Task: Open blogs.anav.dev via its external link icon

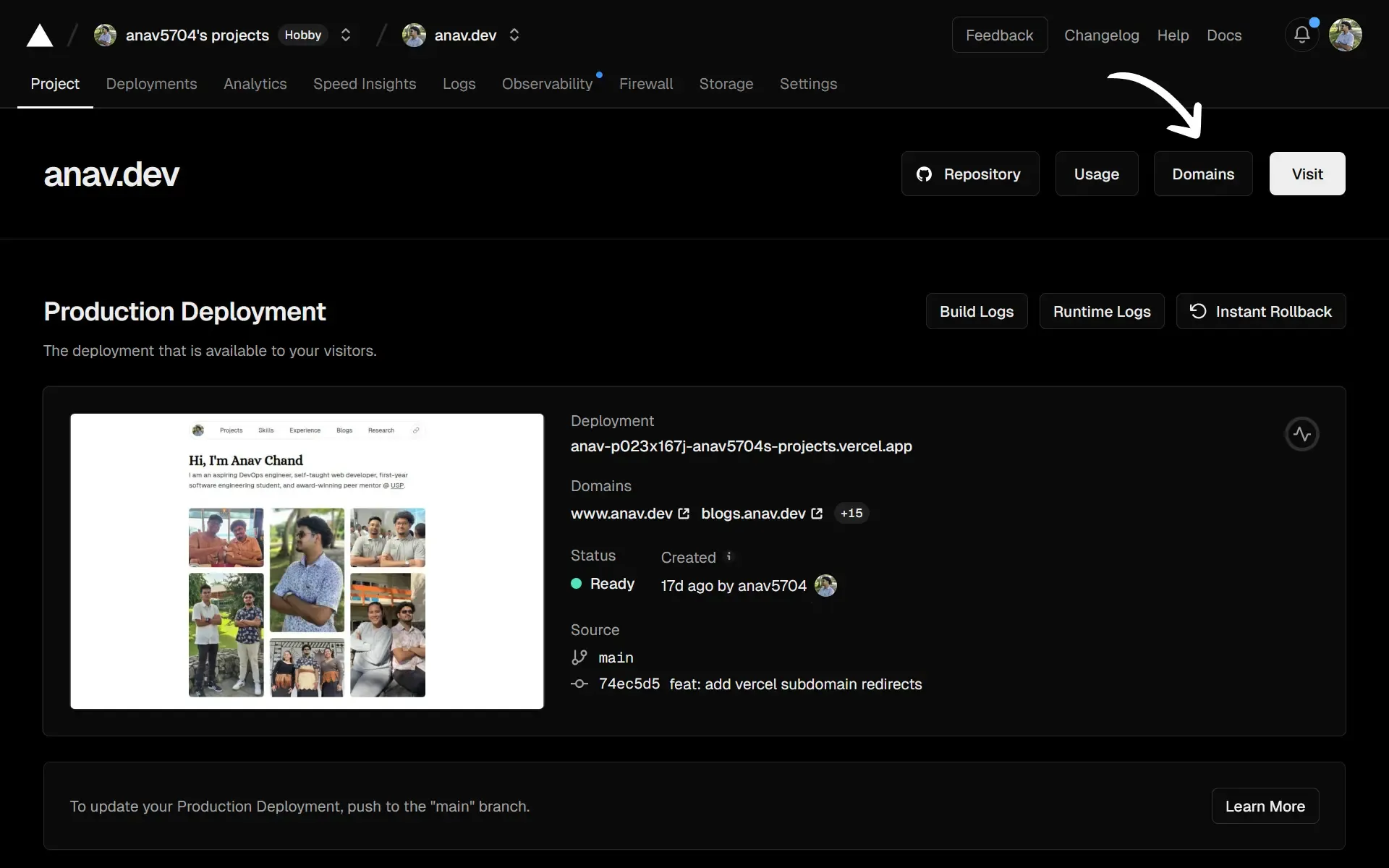Action: point(816,514)
